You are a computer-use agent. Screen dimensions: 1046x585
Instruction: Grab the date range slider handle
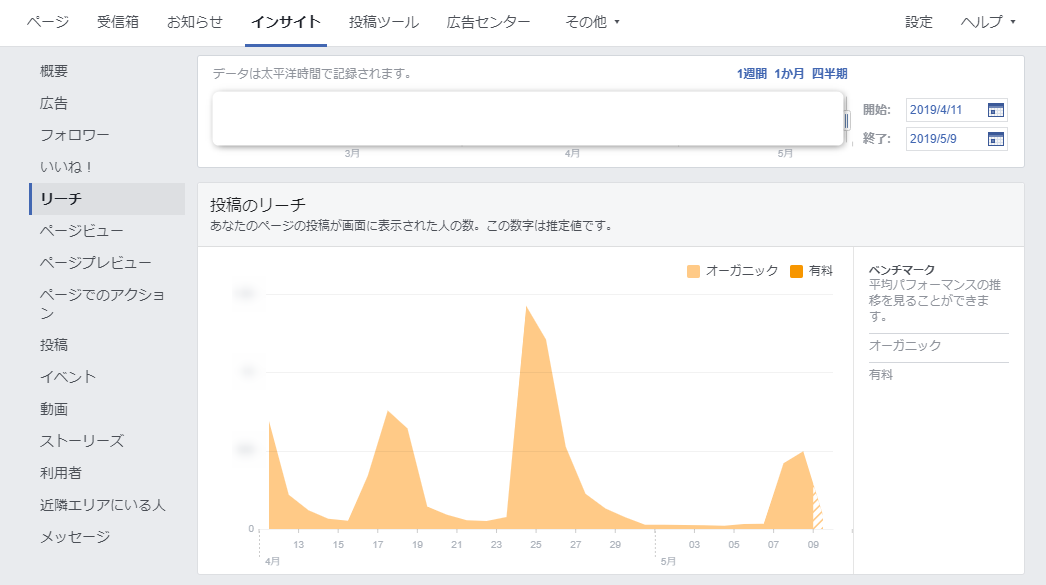pos(846,121)
